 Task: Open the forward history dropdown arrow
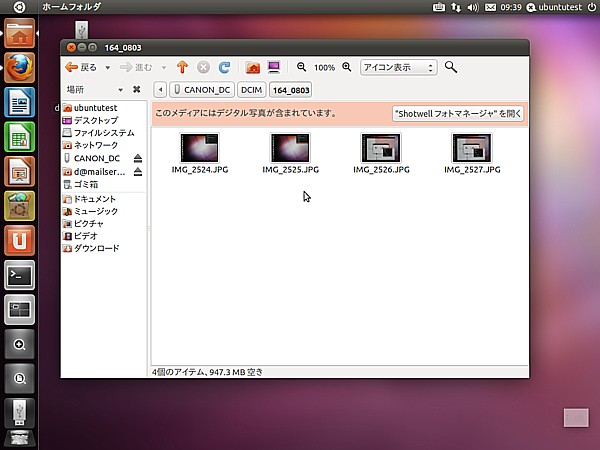coord(164,68)
